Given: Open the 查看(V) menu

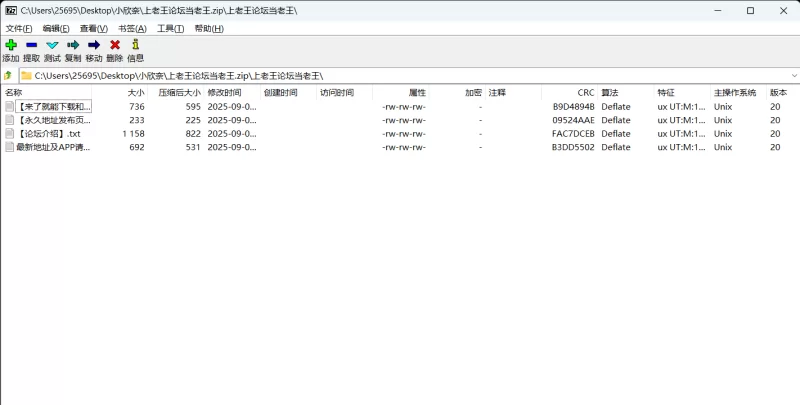Looking at the screenshot, I should [94, 29].
